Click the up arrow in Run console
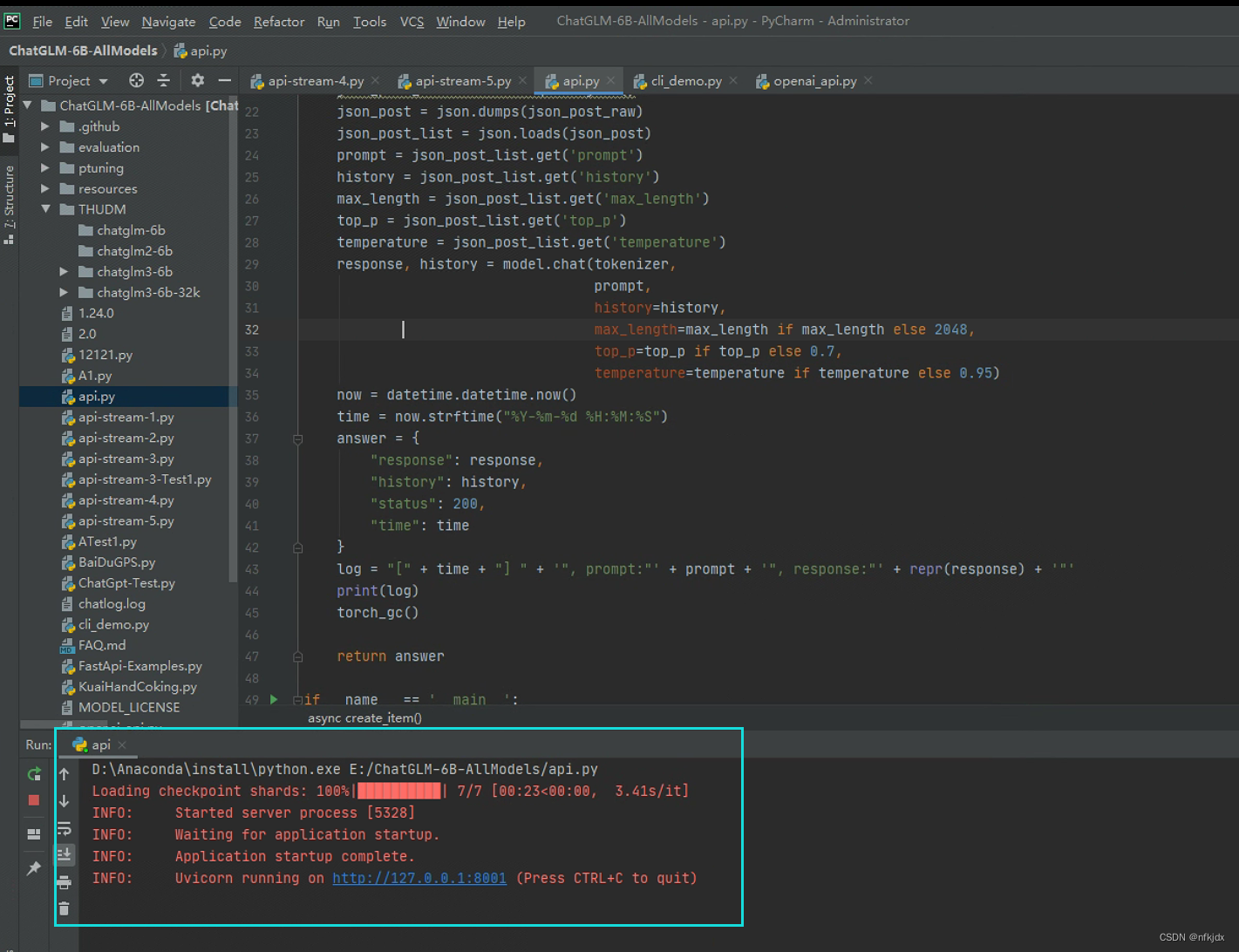Viewport: 1239px width, 952px height. (64, 773)
